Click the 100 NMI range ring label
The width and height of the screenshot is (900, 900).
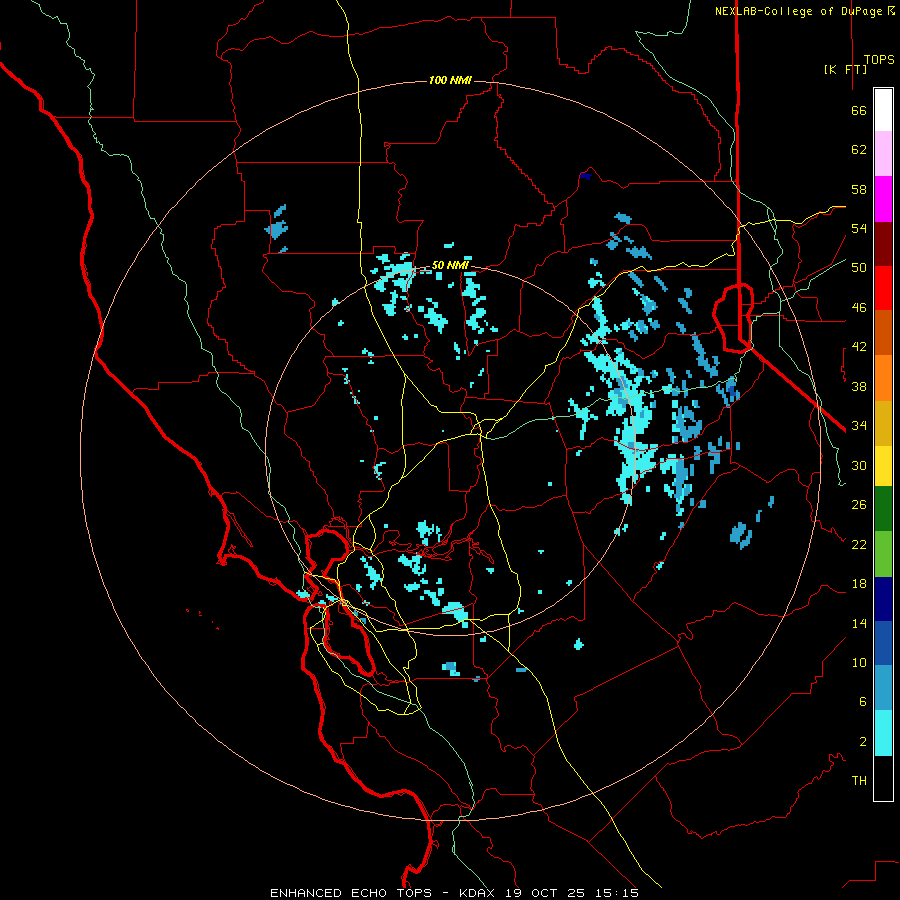[450, 80]
